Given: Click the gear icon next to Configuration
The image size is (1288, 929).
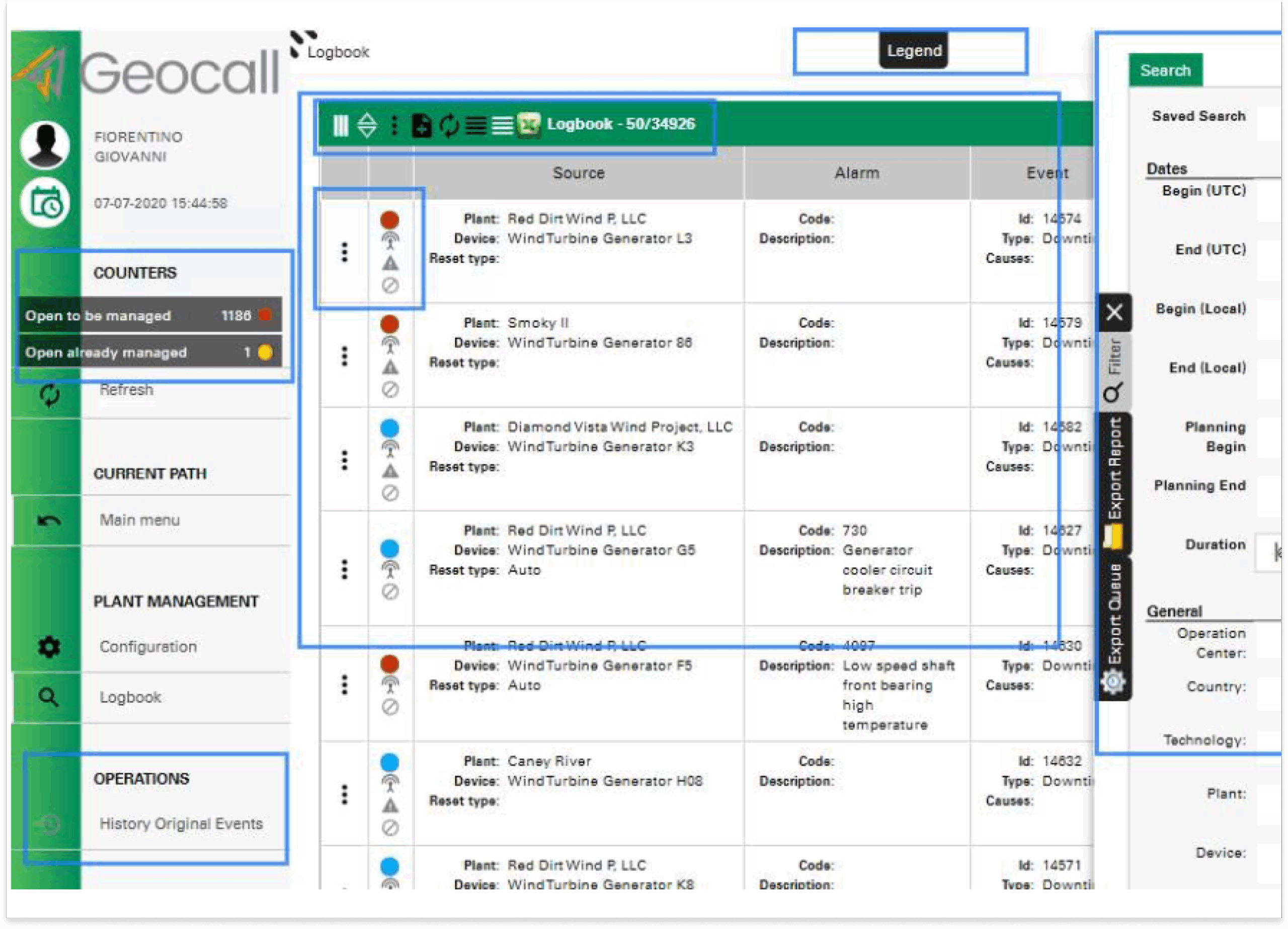Looking at the screenshot, I should [x=49, y=647].
